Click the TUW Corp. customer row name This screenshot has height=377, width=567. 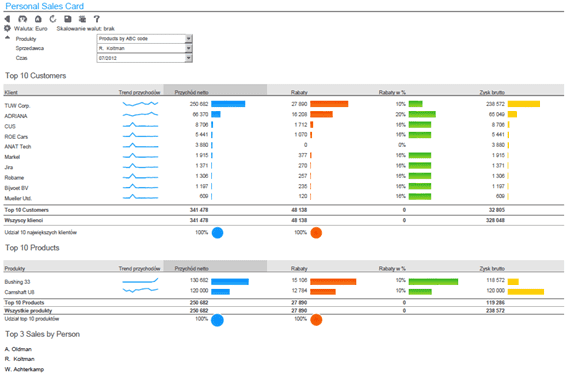[x=17, y=106]
